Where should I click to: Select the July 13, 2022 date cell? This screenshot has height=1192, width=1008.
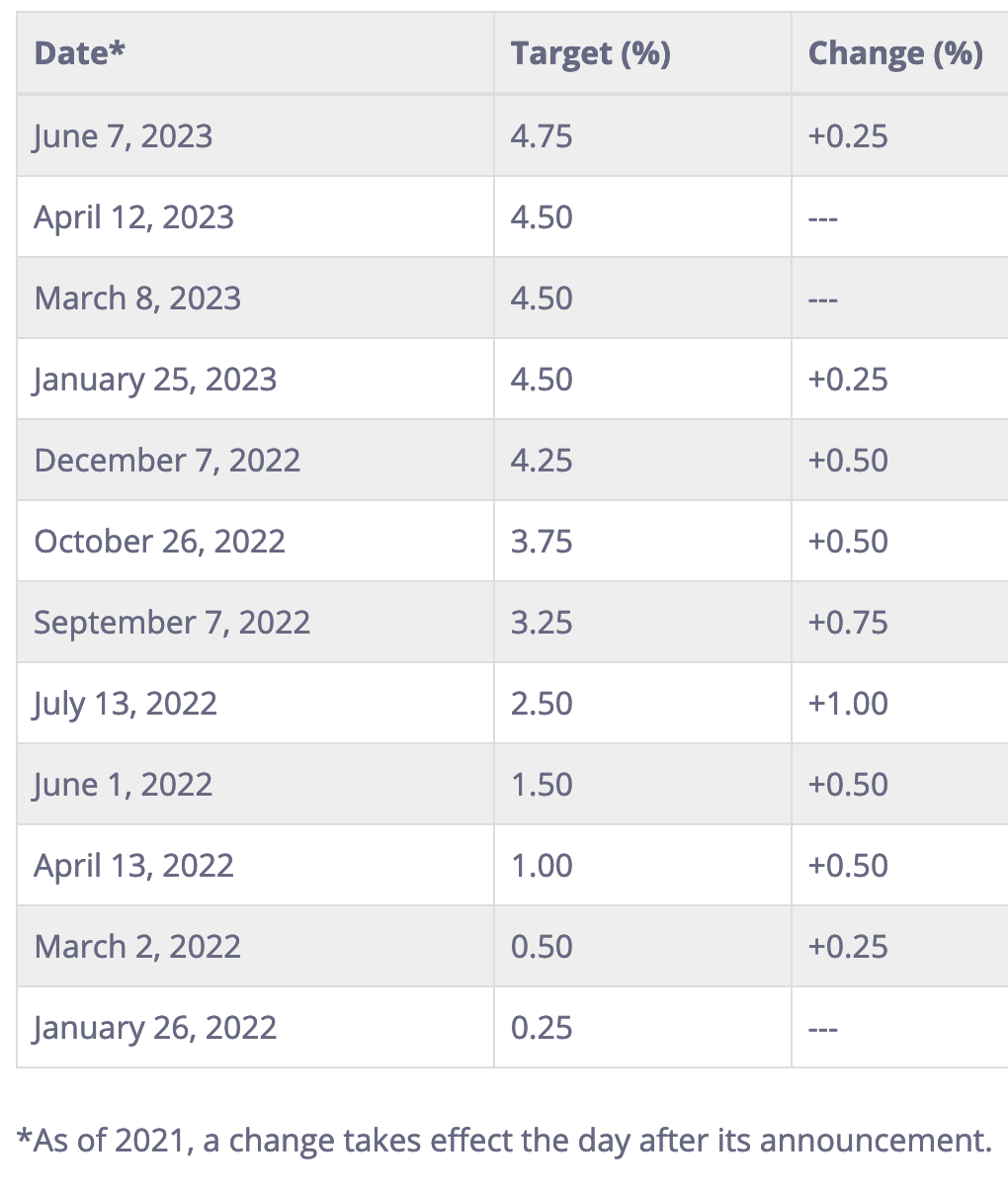click(x=255, y=704)
